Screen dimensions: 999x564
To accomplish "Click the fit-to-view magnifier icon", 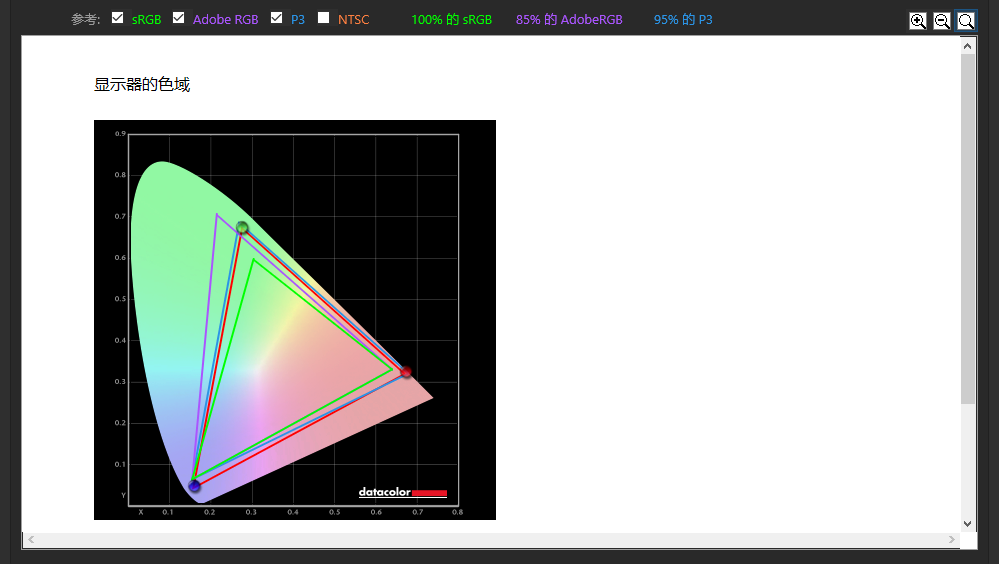I will (x=966, y=21).
